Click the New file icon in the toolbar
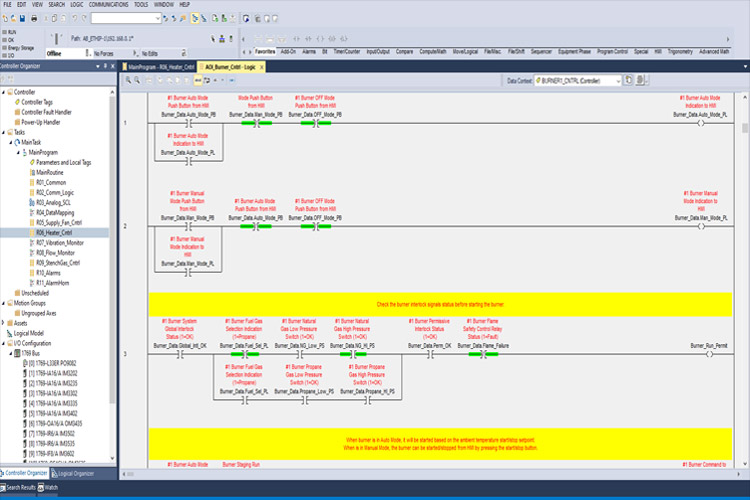Screen dimensions: 750x500 tap(7, 18)
